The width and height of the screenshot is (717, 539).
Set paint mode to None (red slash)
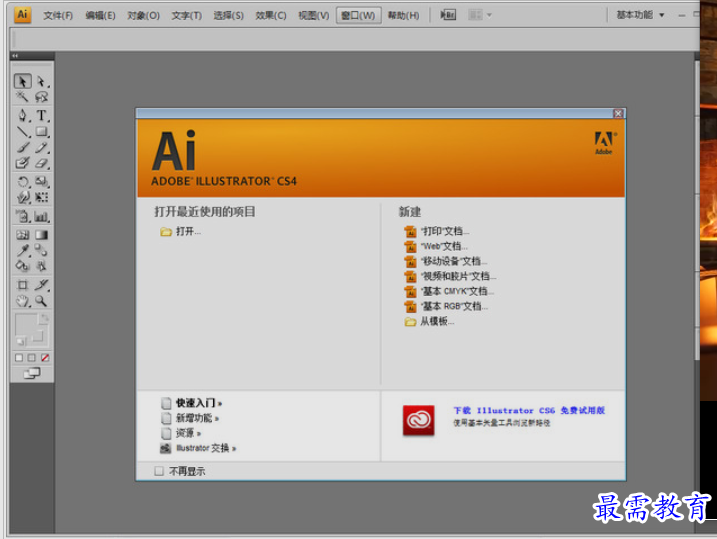[x=45, y=358]
